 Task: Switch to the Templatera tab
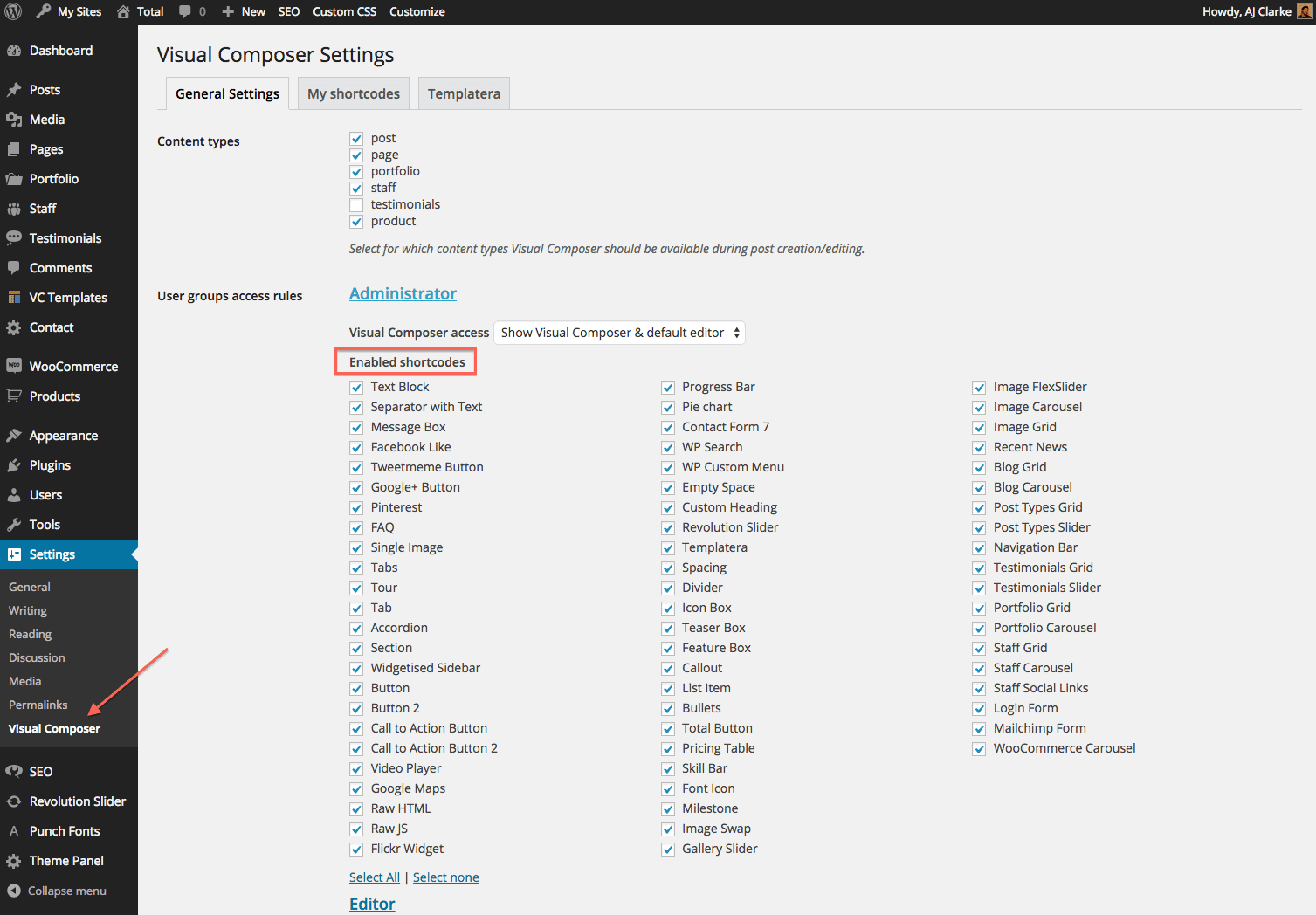pyautogui.click(x=464, y=93)
